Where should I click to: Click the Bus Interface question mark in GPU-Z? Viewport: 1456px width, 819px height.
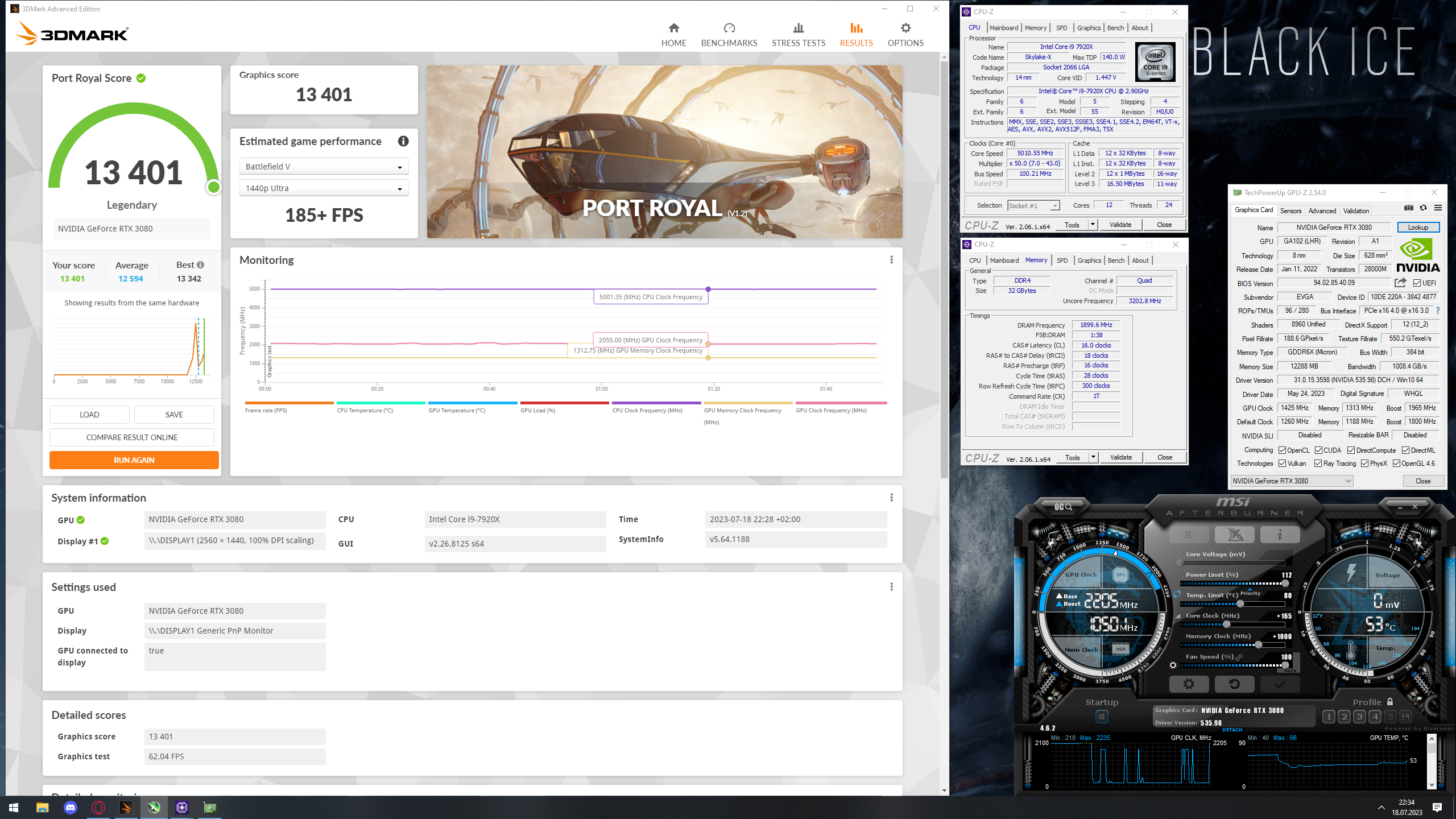click(1438, 311)
